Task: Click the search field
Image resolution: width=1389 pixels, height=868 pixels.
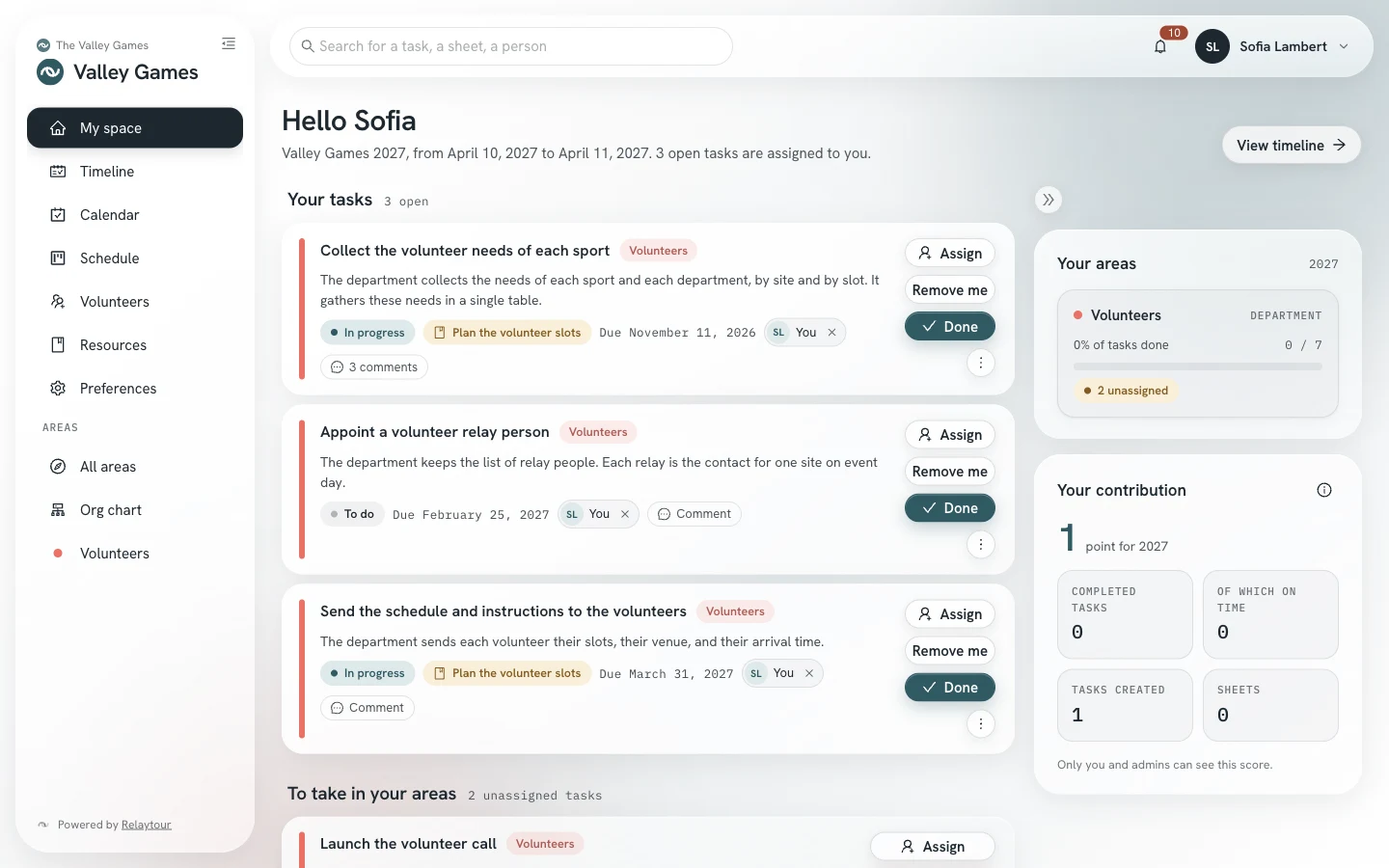Action: click(x=511, y=46)
